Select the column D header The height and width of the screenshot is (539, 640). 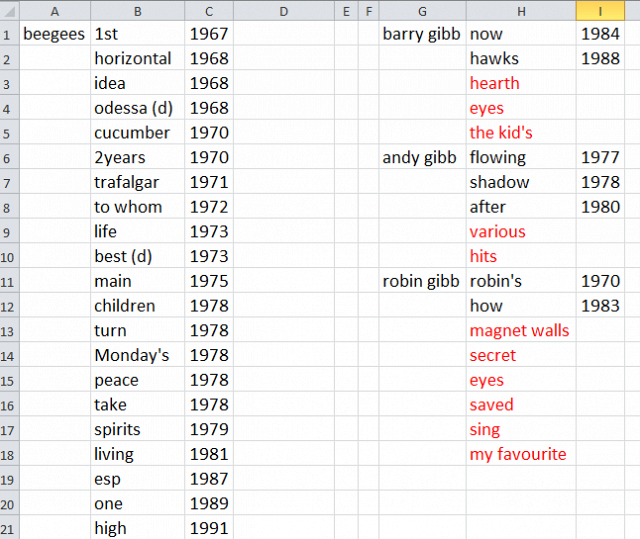tap(283, 11)
